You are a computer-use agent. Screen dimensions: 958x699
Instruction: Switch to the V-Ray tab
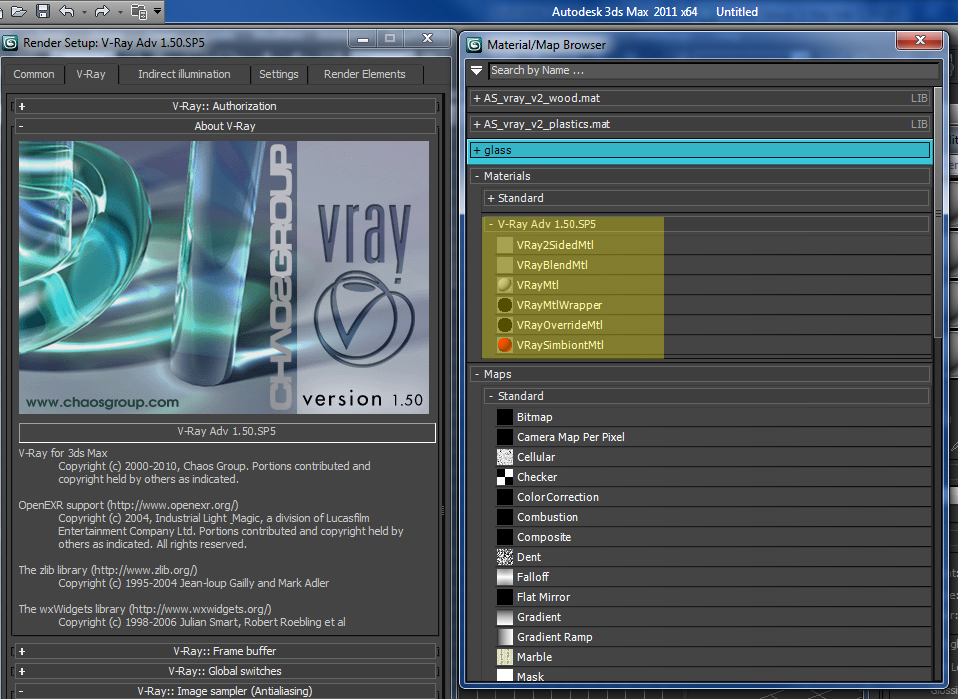(x=91, y=74)
